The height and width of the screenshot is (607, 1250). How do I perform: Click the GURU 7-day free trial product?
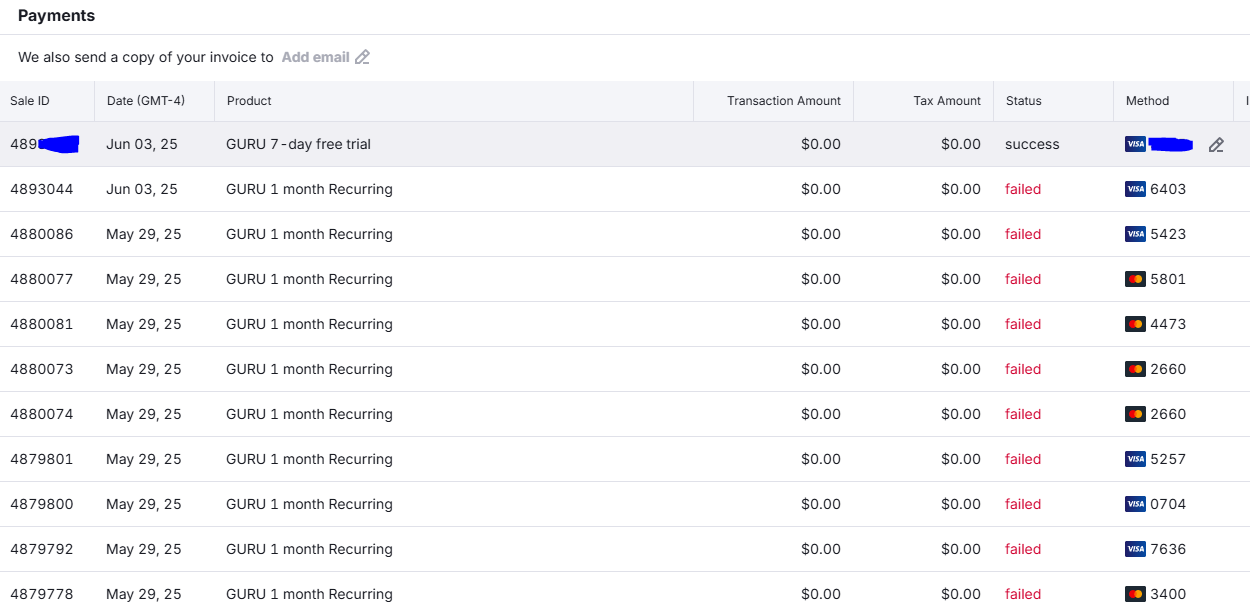coord(298,144)
